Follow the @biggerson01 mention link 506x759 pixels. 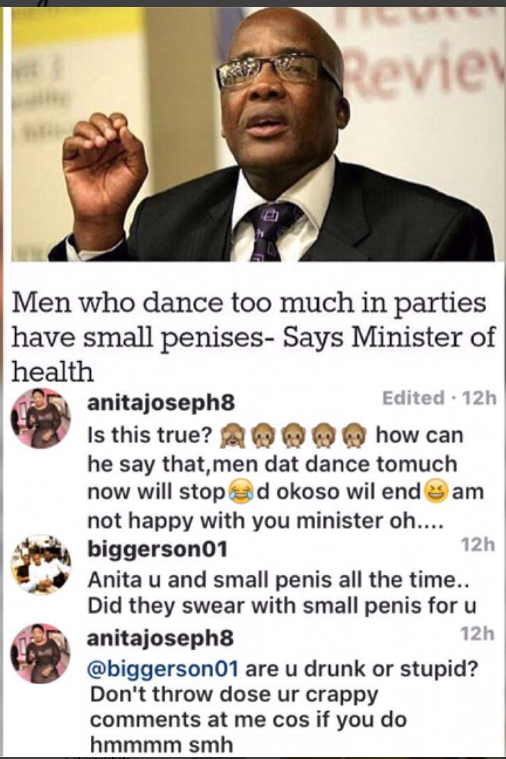163,669
